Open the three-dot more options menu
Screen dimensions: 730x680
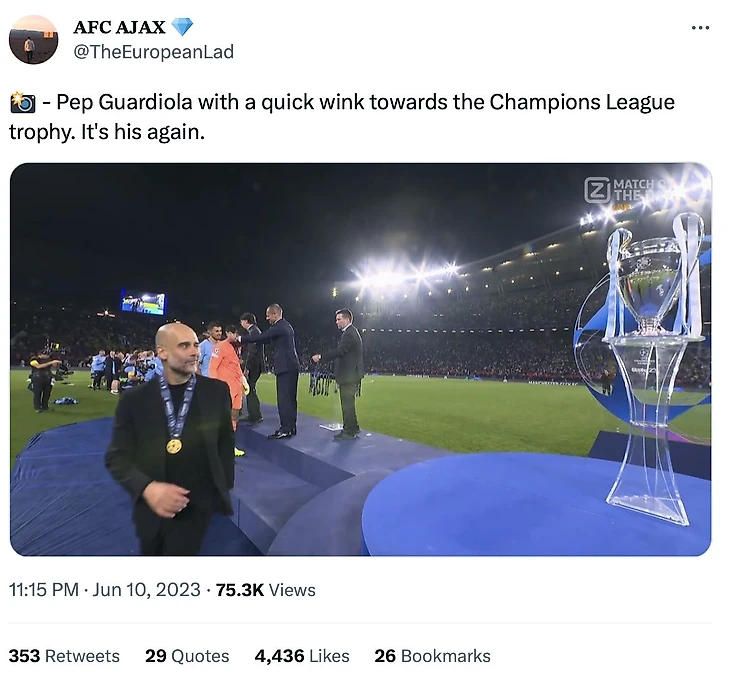point(700,27)
